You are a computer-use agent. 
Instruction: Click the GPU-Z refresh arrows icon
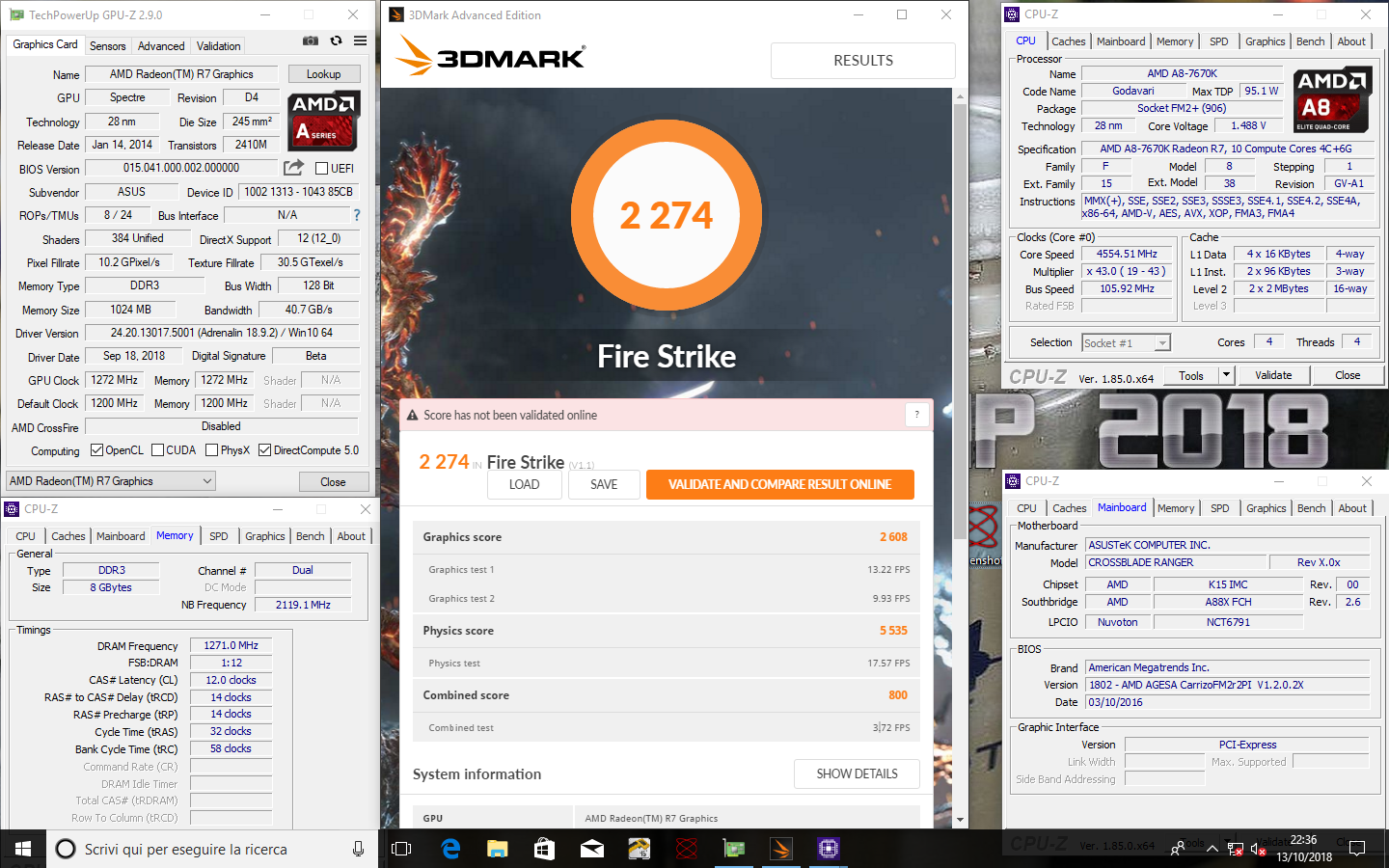336,41
